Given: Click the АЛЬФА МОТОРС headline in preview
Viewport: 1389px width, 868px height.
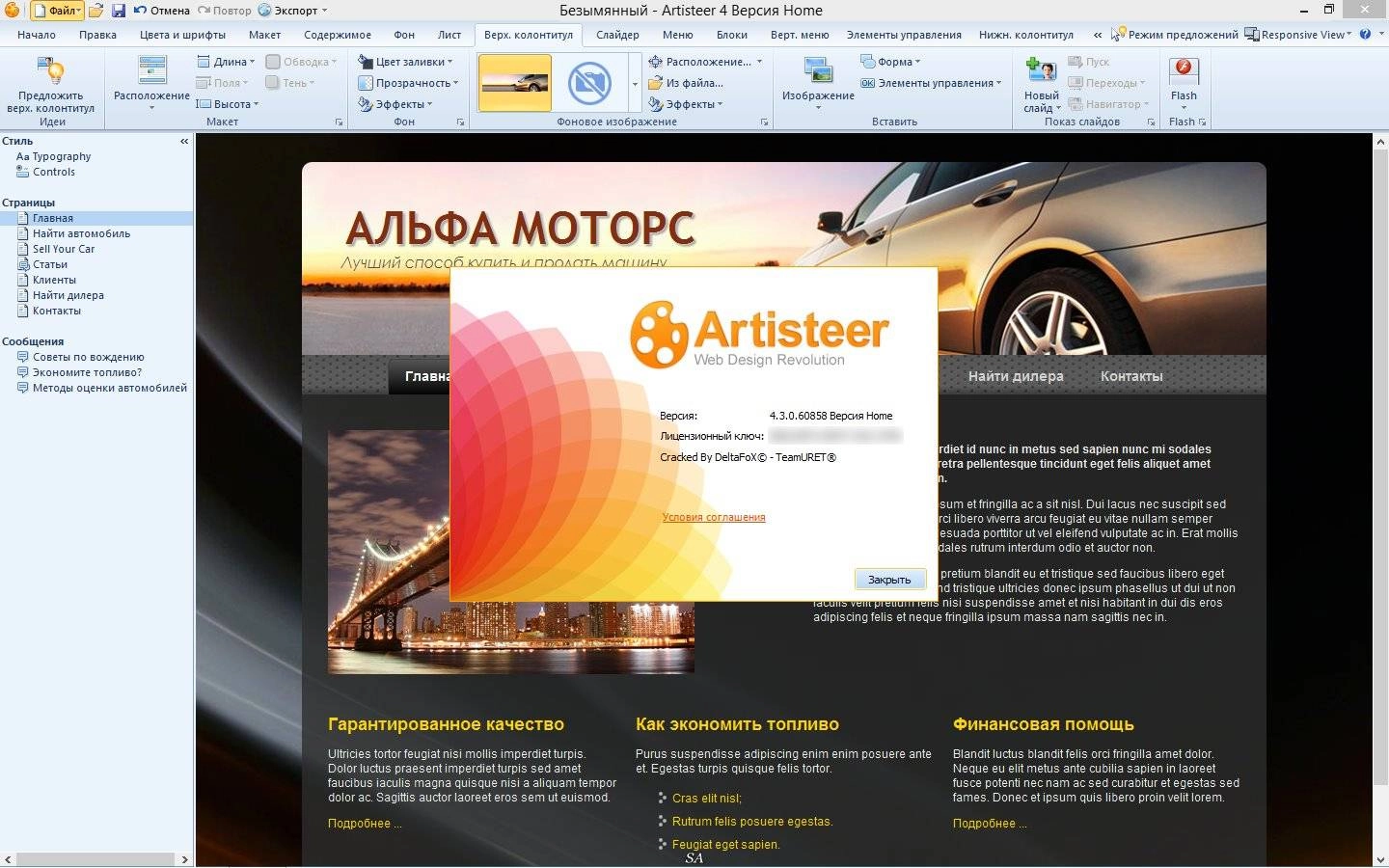Looking at the screenshot, I should [521, 230].
